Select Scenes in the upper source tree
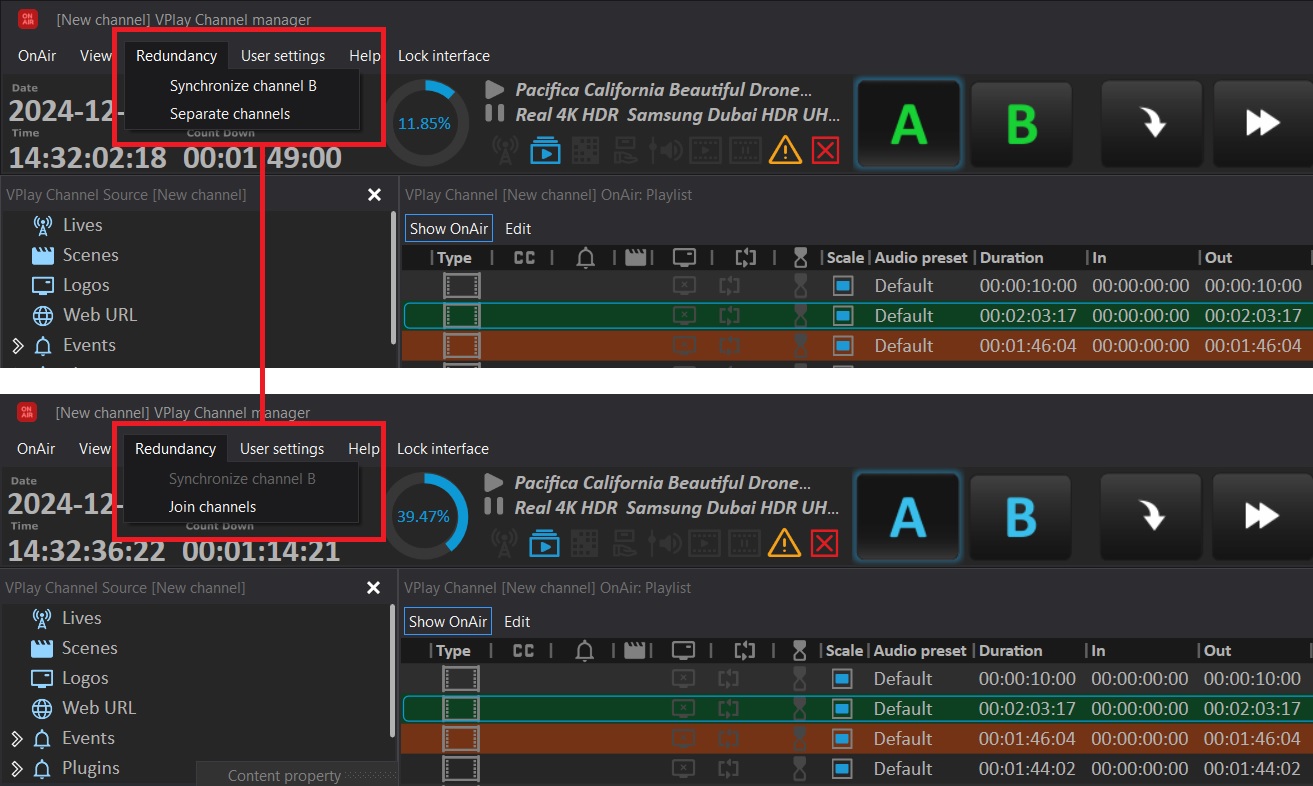 (x=91, y=255)
